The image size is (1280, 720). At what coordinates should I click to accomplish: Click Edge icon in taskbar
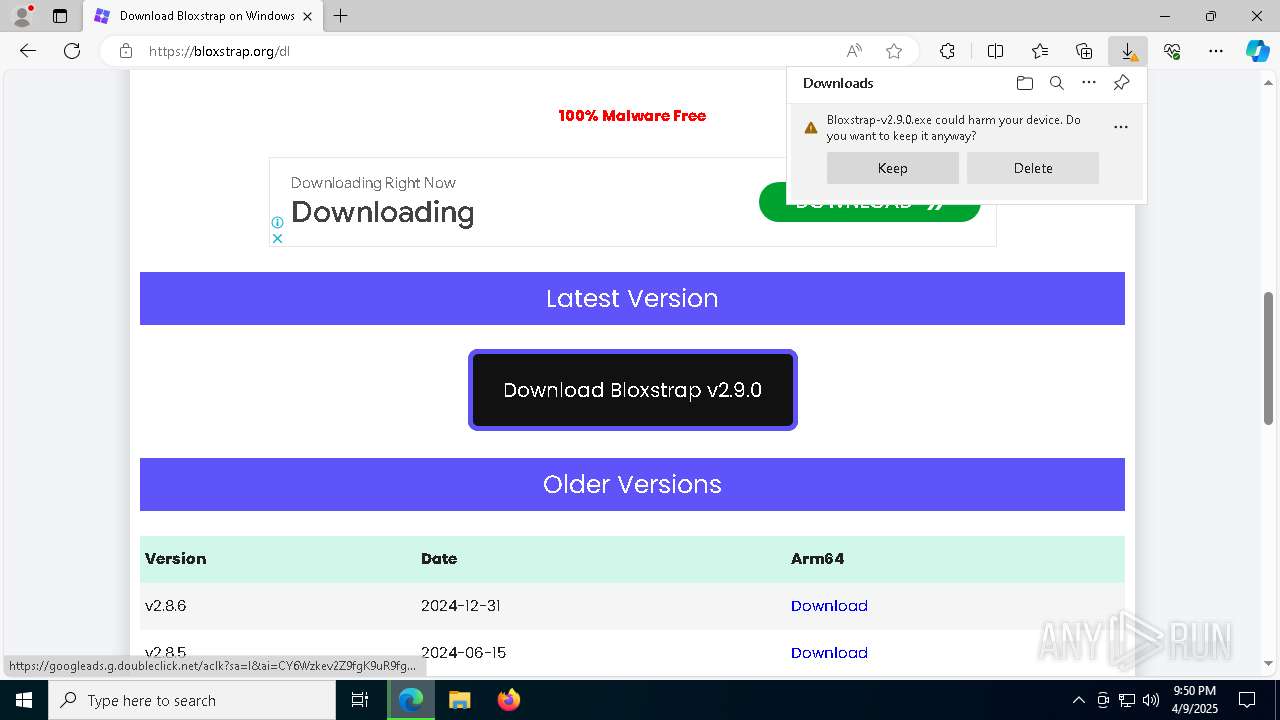411,700
